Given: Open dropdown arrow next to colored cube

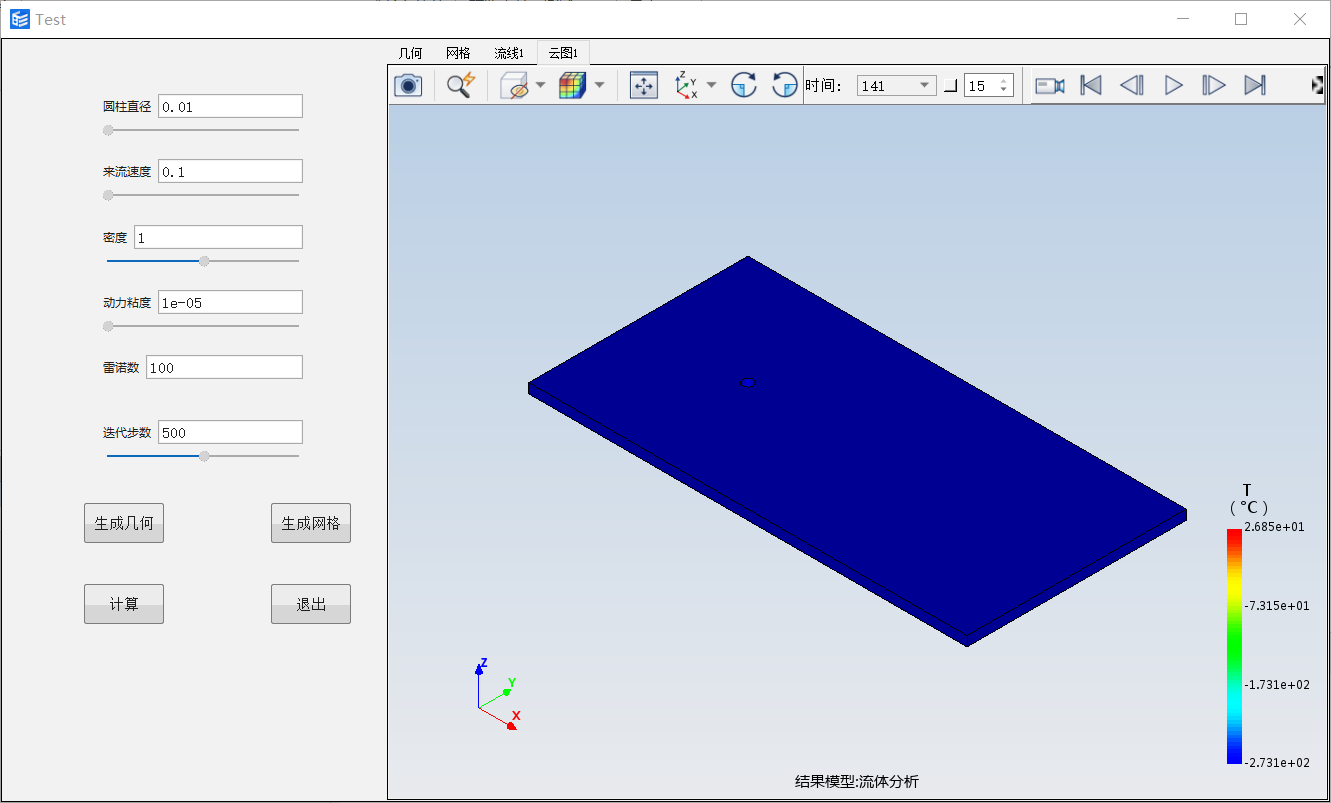Looking at the screenshot, I should [x=599, y=86].
